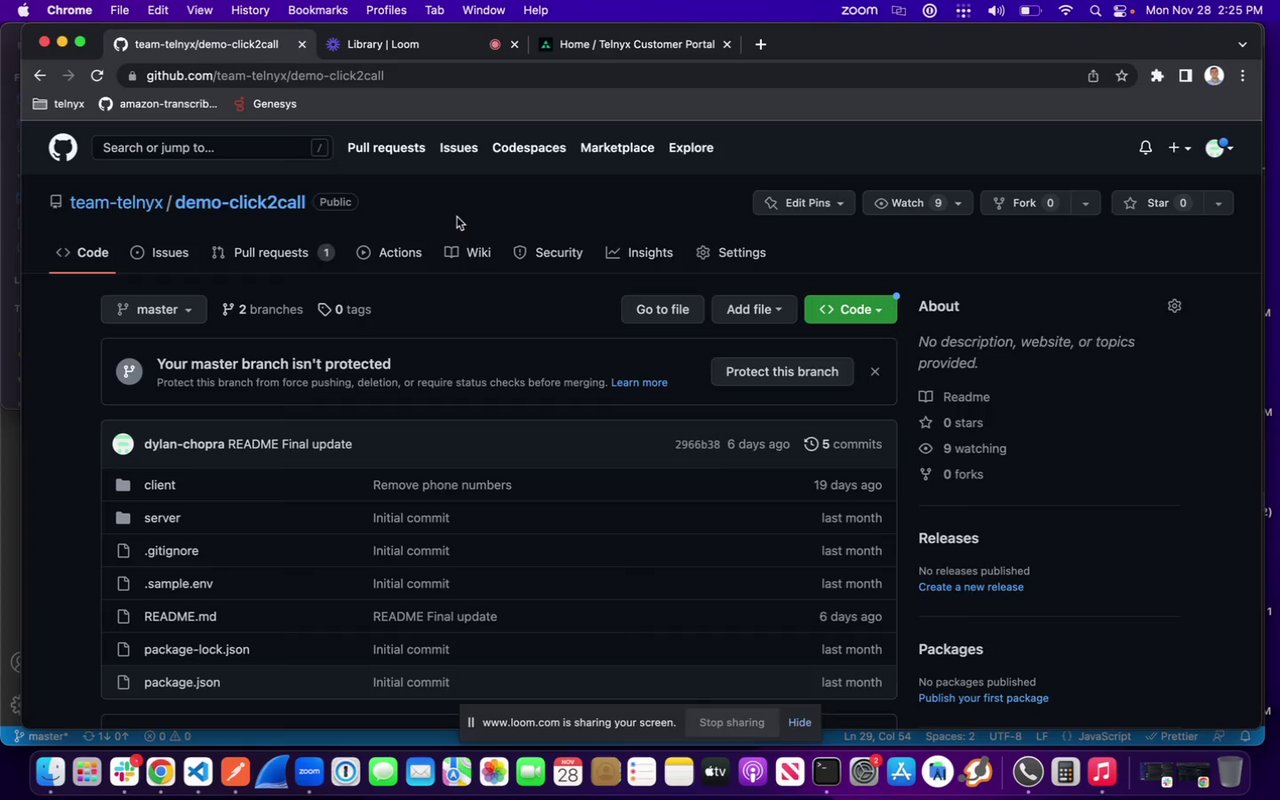Select the Code tab
Screen dimensions: 1280x800
point(83,253)
